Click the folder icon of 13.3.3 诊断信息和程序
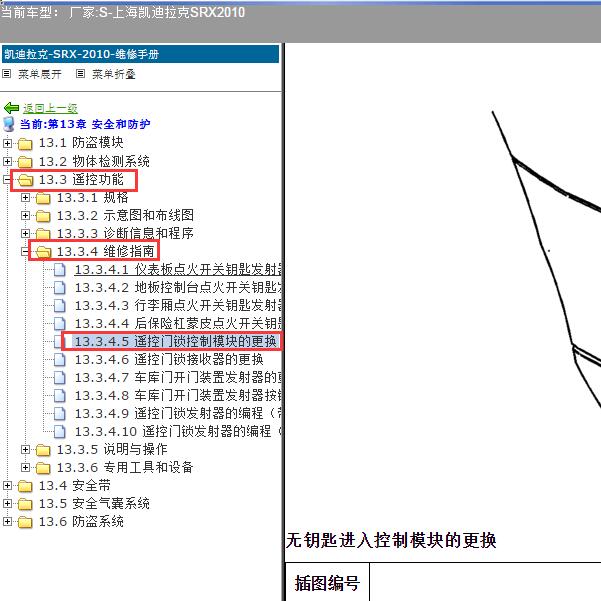The width and height of the screenshot is (601, 601). coord(43,233)
